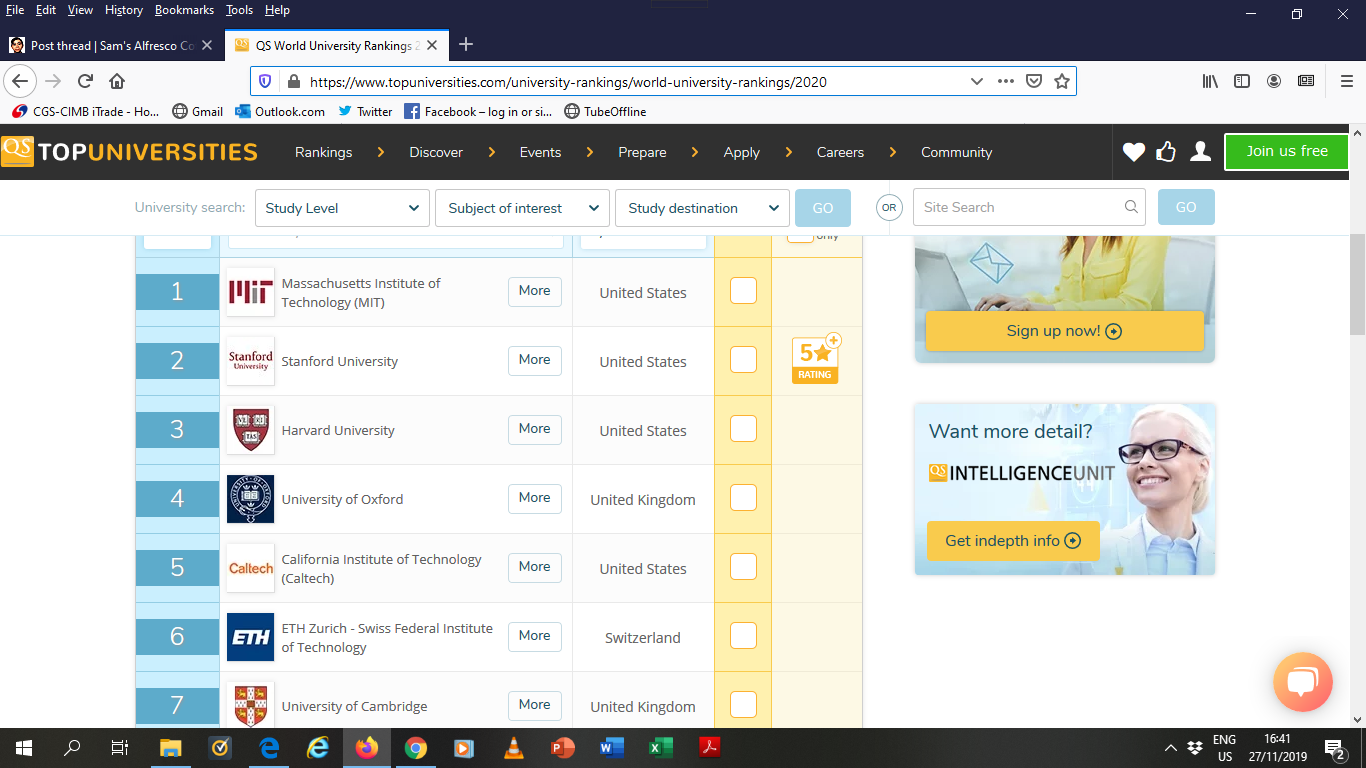Tick compare checkbox for Harvard University
The width and height of the screenshot is (1366, 768).
[743, 428]
